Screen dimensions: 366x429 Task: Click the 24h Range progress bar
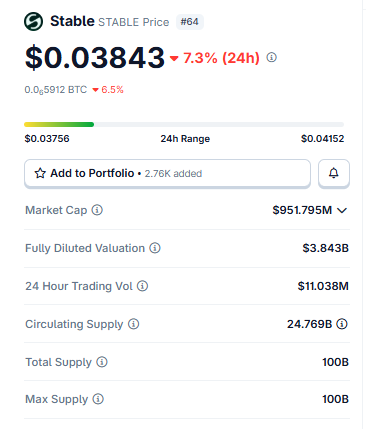click(x=184, y=125)
